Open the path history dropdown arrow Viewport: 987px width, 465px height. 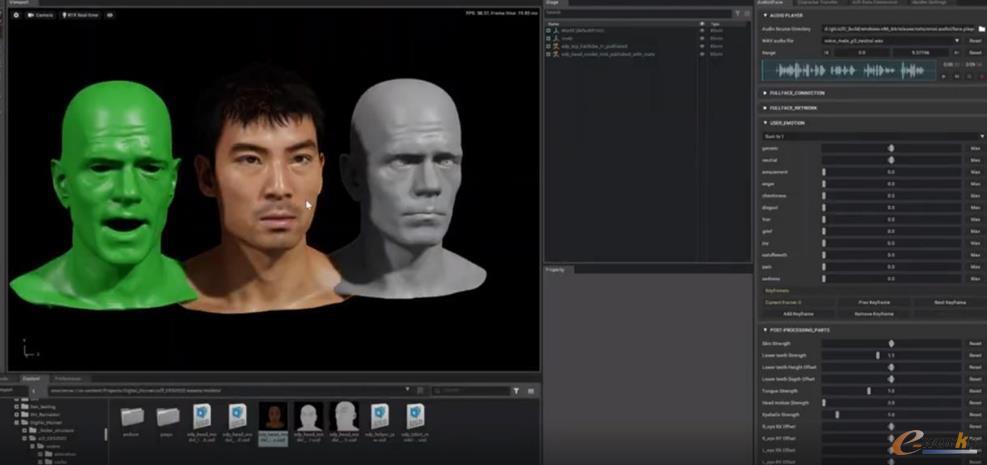tap(408, 390)
